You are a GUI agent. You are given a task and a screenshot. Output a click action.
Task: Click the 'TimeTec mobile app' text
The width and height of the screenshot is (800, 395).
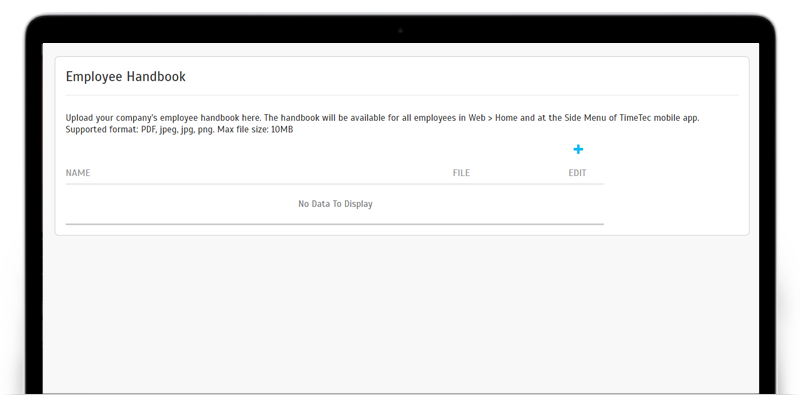click(659, 118)
